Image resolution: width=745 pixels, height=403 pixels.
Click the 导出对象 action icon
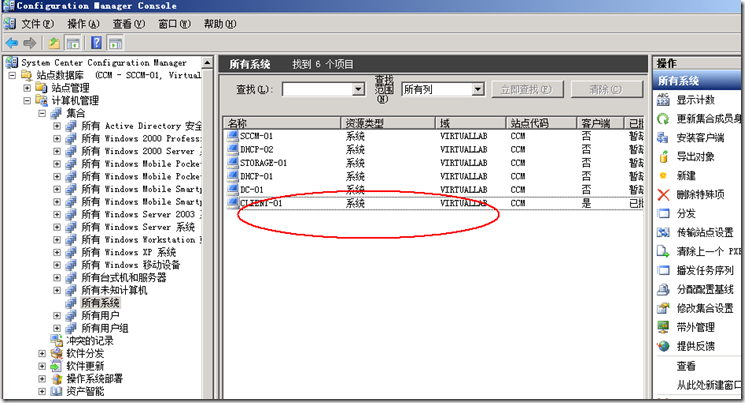(x=663, y=156)
